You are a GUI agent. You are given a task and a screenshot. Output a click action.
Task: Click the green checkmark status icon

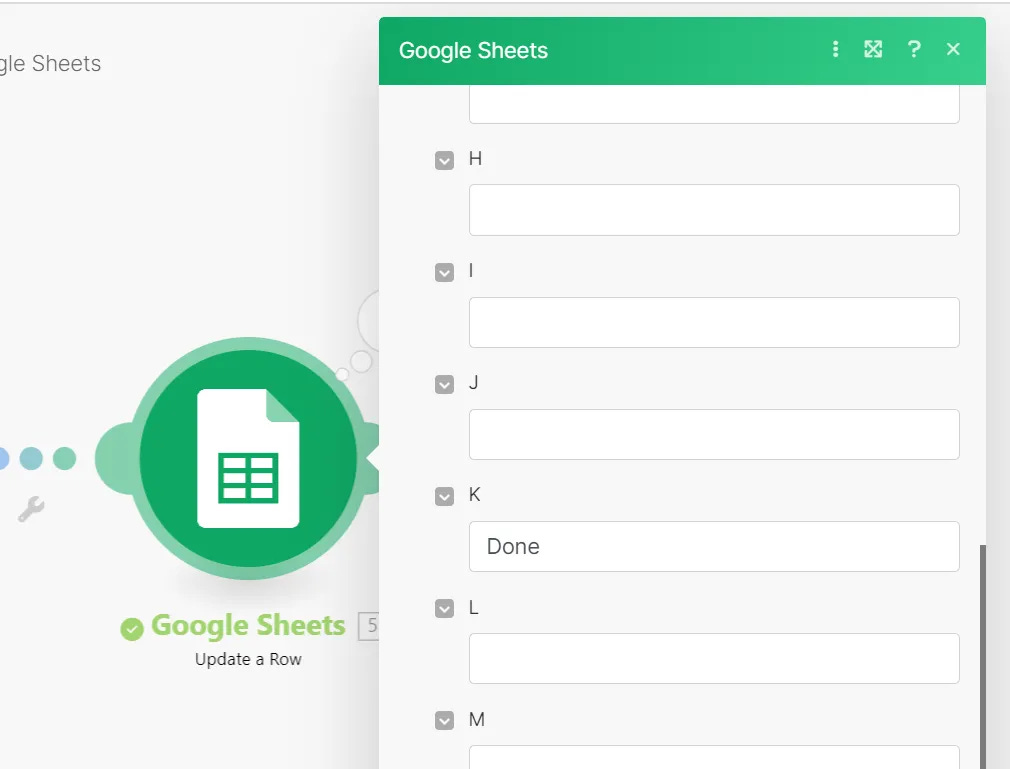(x=132, y=629)
